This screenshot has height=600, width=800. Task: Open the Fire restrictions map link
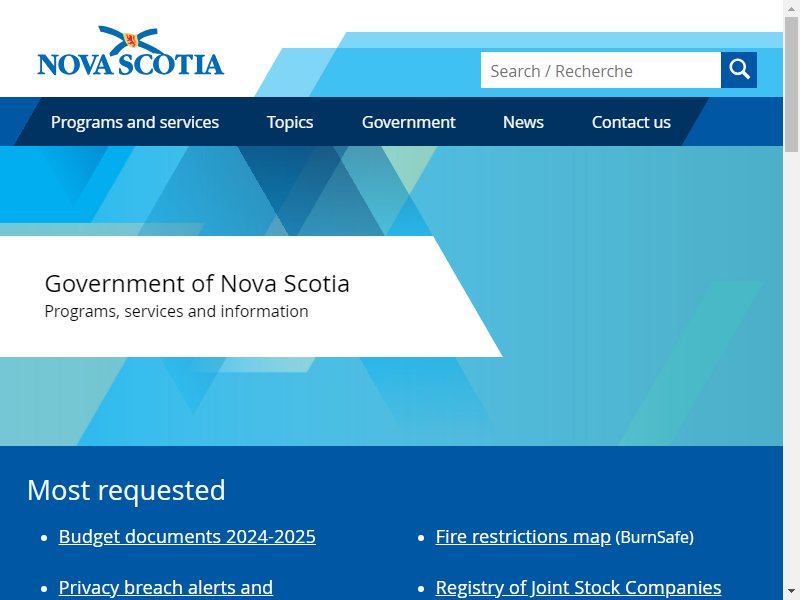[523, 537]
